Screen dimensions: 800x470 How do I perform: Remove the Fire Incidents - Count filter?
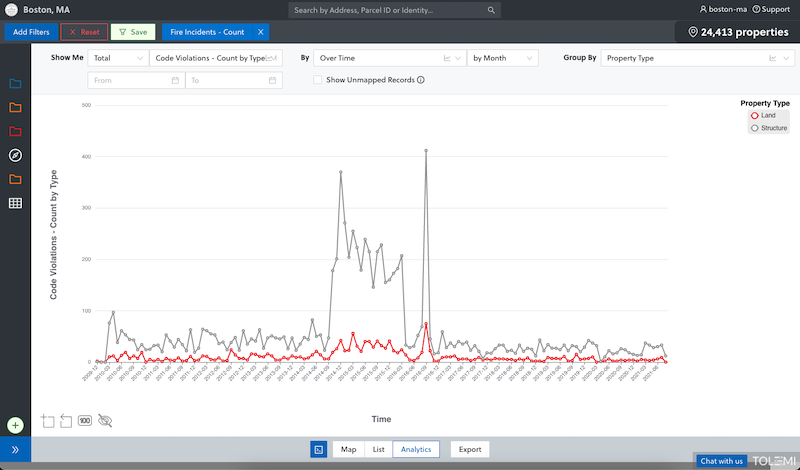260,32
